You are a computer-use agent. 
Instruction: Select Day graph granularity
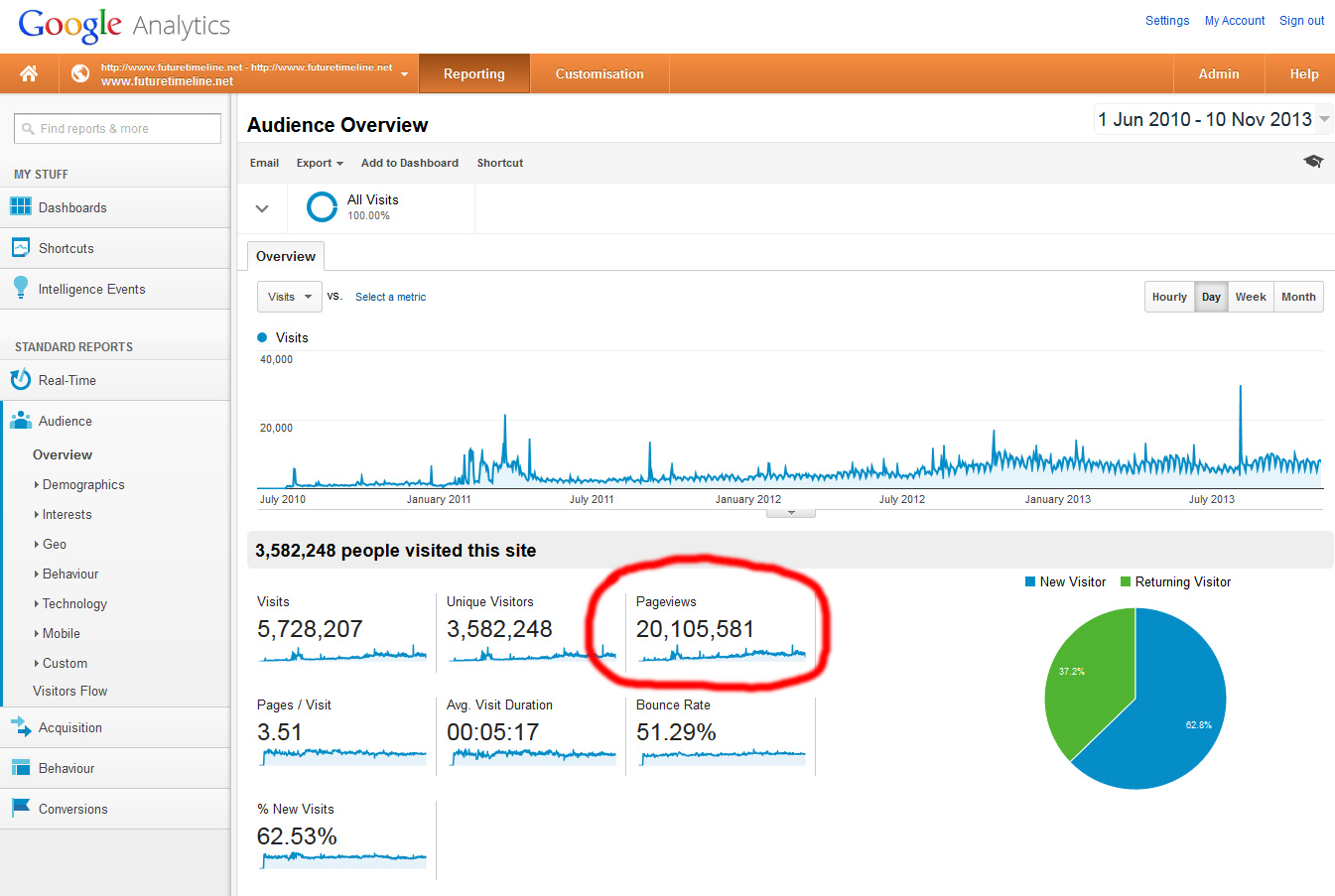click(1211, 297)
